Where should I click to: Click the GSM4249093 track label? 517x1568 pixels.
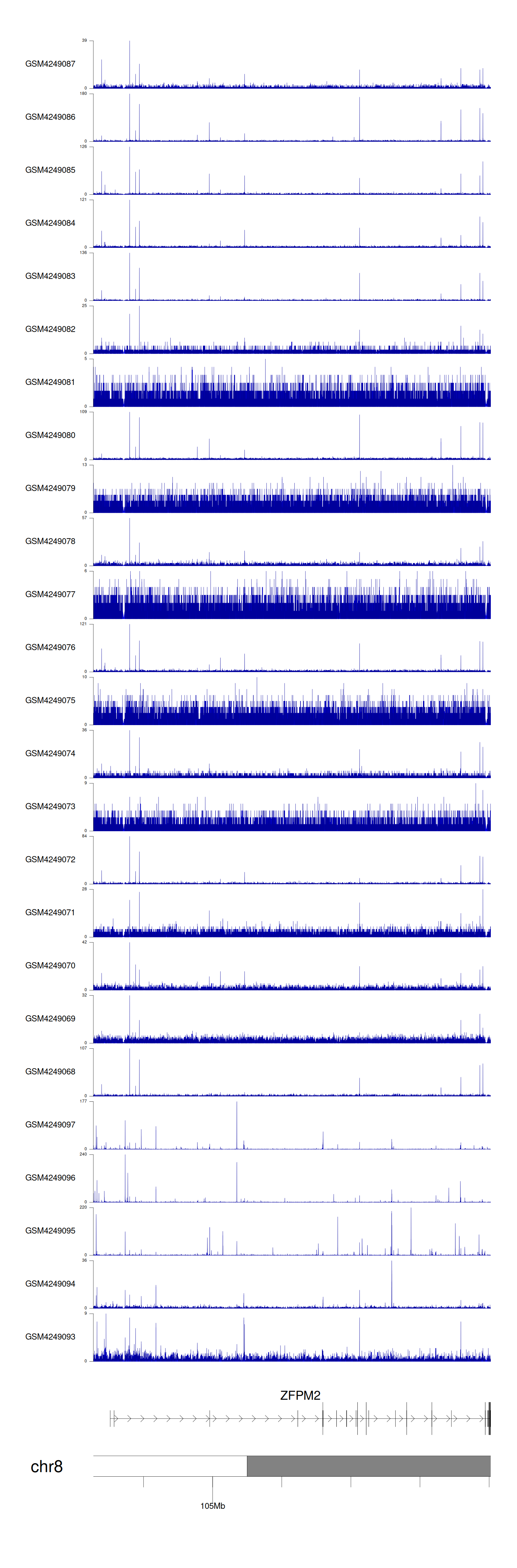tap(50, 1336)
